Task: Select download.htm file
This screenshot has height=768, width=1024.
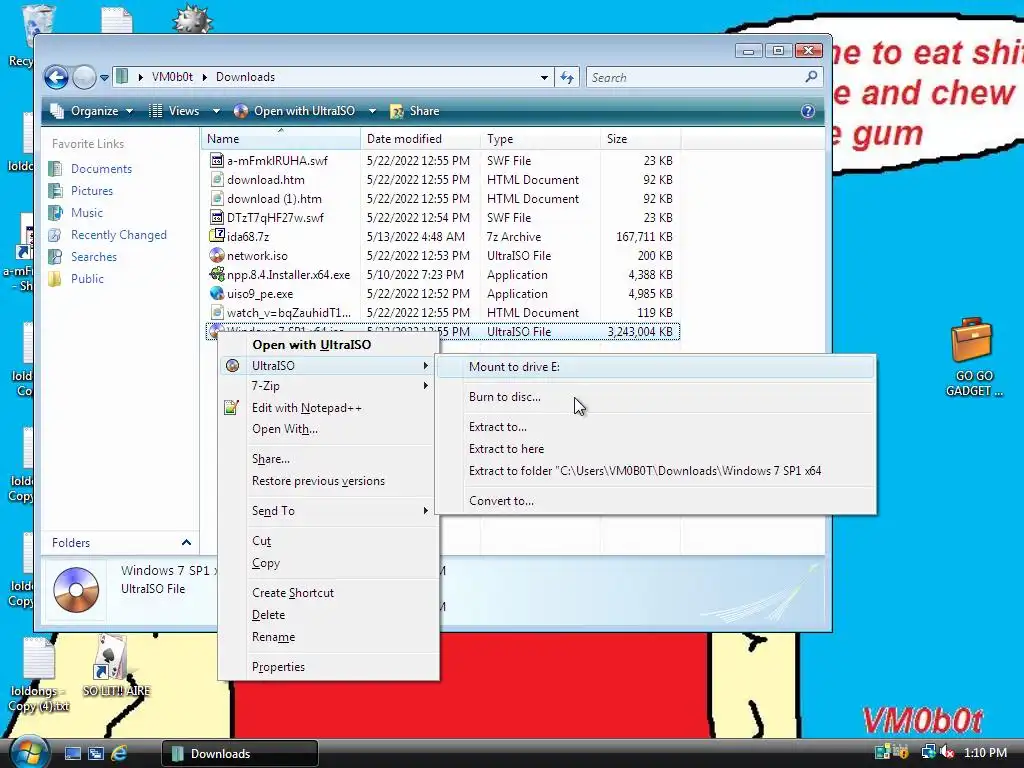Action: click(265, 180)
